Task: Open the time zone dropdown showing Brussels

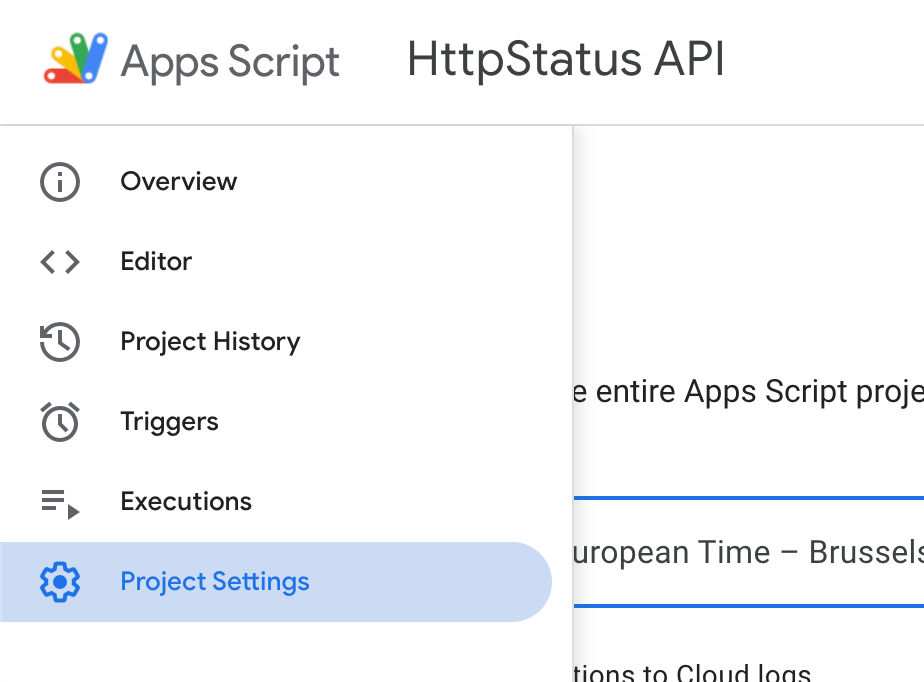Action: point(748,552)
